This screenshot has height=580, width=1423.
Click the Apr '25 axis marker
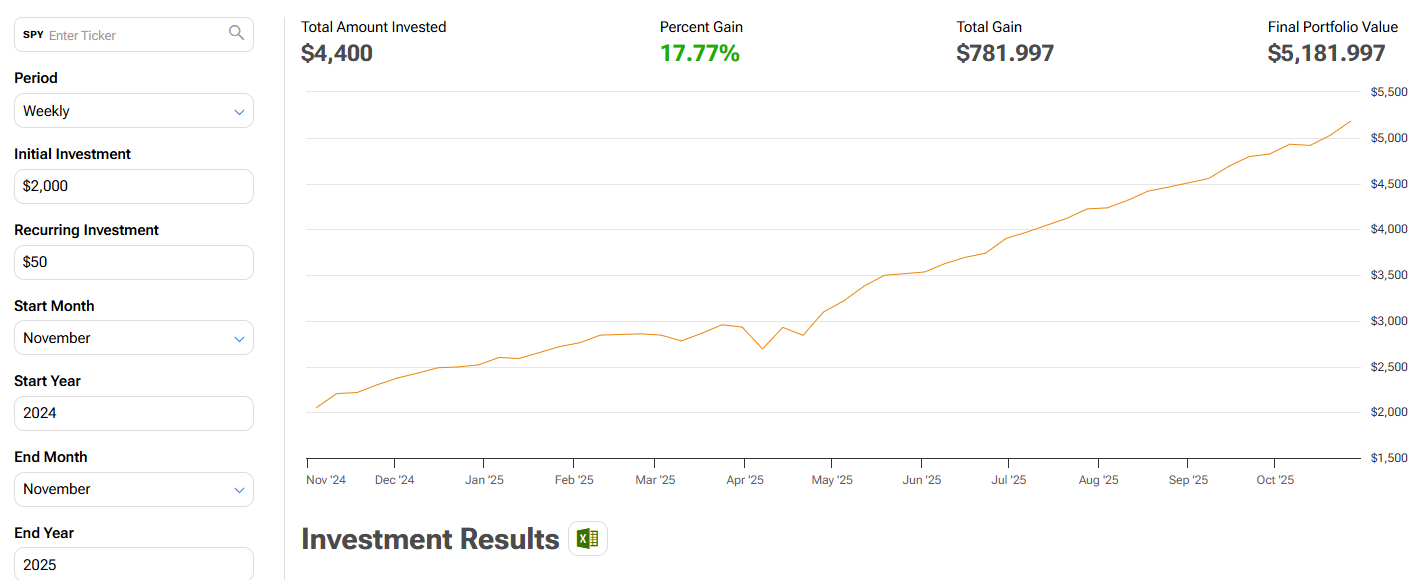tap(744, 480)
